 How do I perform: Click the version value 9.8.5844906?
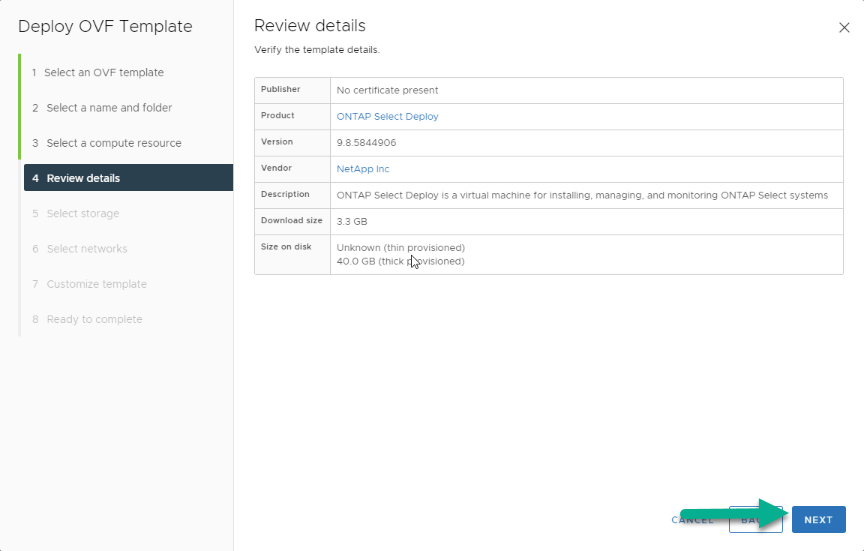(366, 143)
